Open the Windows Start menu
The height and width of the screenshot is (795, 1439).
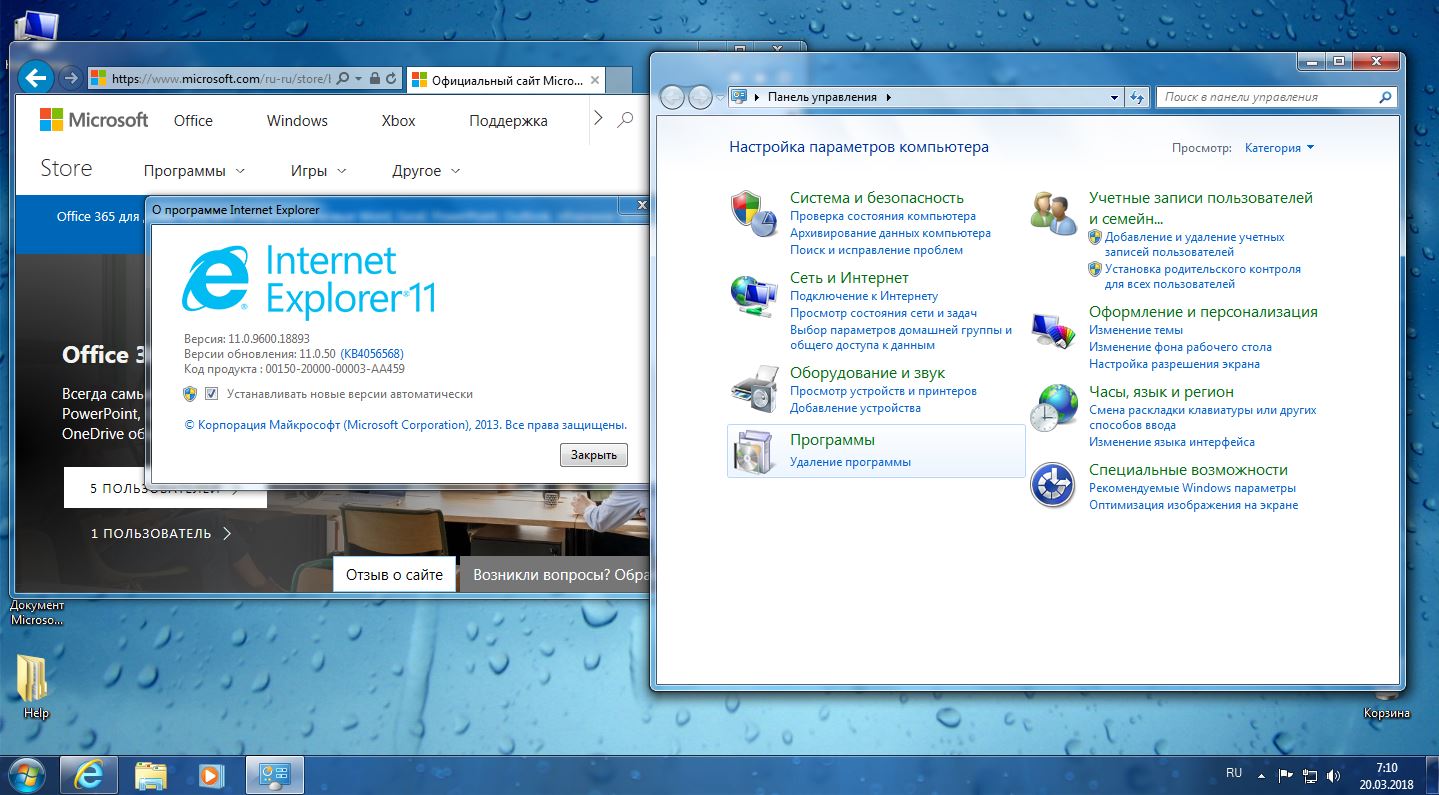click(x=26, y=774)
